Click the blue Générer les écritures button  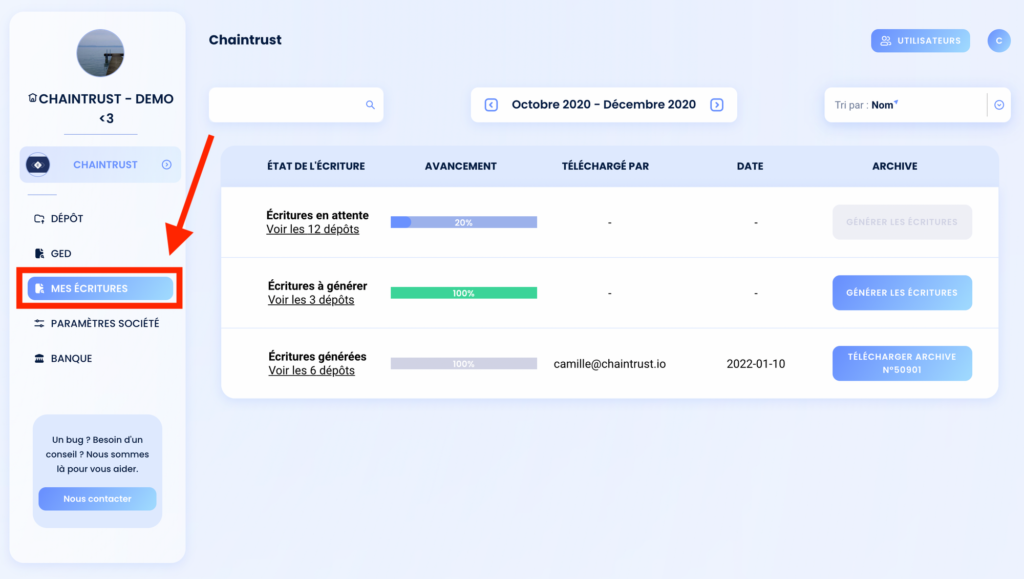[x=902, y=292]
